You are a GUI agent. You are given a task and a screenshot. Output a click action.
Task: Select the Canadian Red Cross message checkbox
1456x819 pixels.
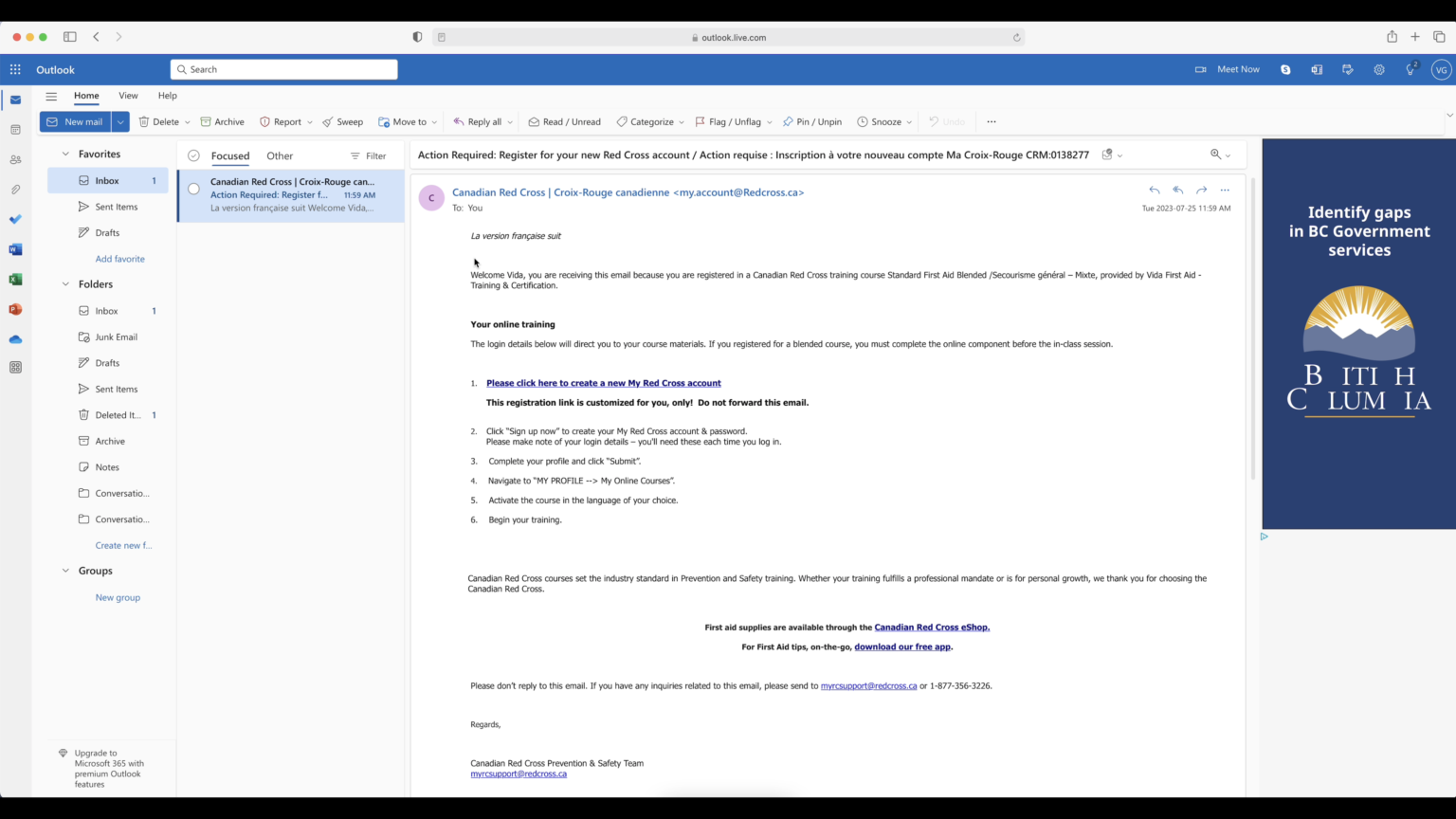coord(193,189)
